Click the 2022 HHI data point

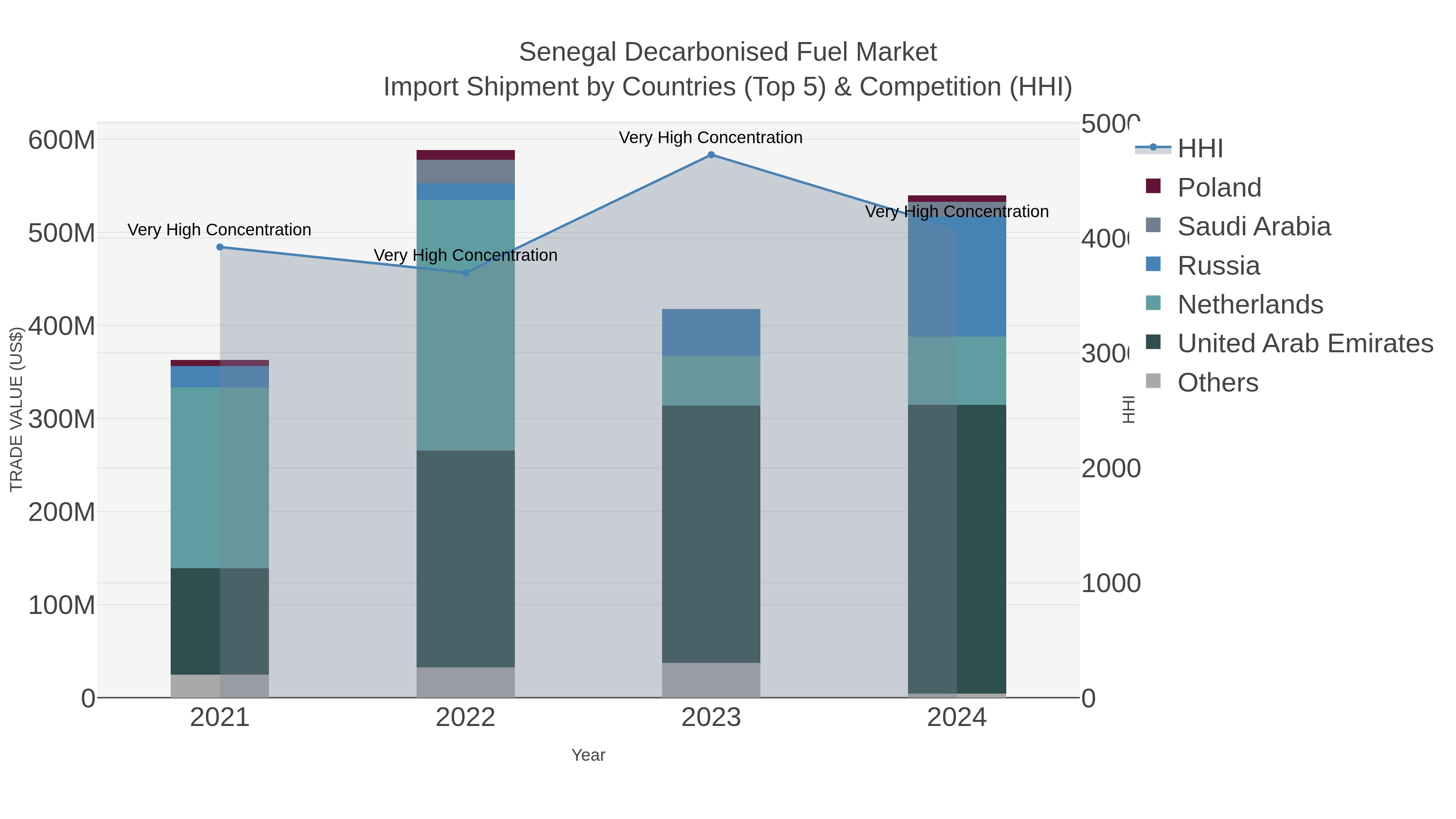pyautogui.click(x=466, y=273)
